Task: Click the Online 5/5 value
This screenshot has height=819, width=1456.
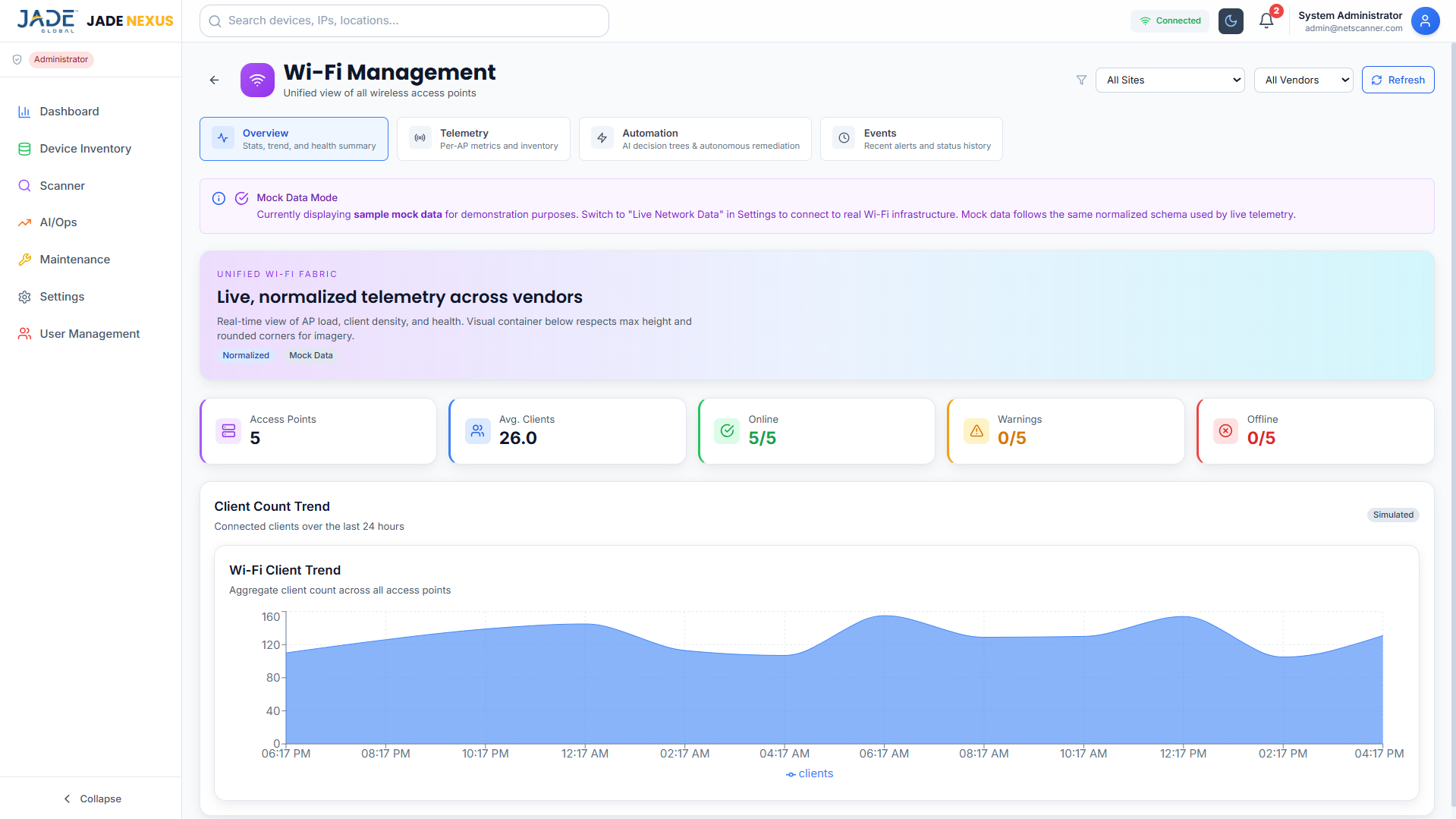Action: coord(762,438)
